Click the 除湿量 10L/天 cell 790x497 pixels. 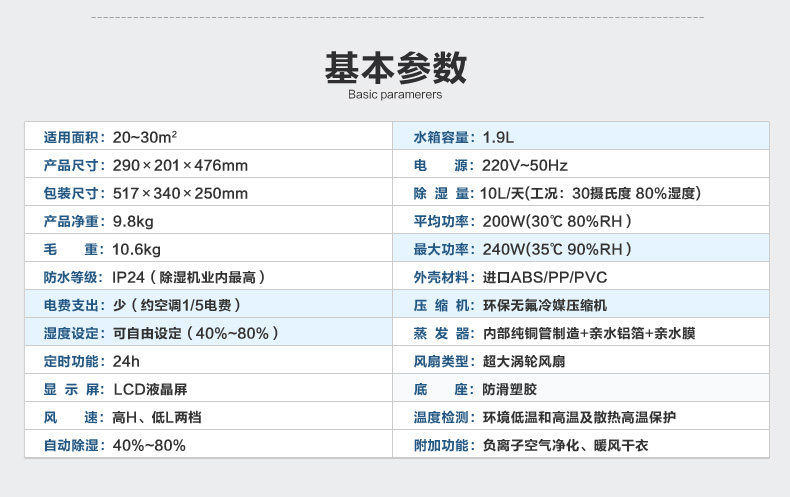click(580, 193)
